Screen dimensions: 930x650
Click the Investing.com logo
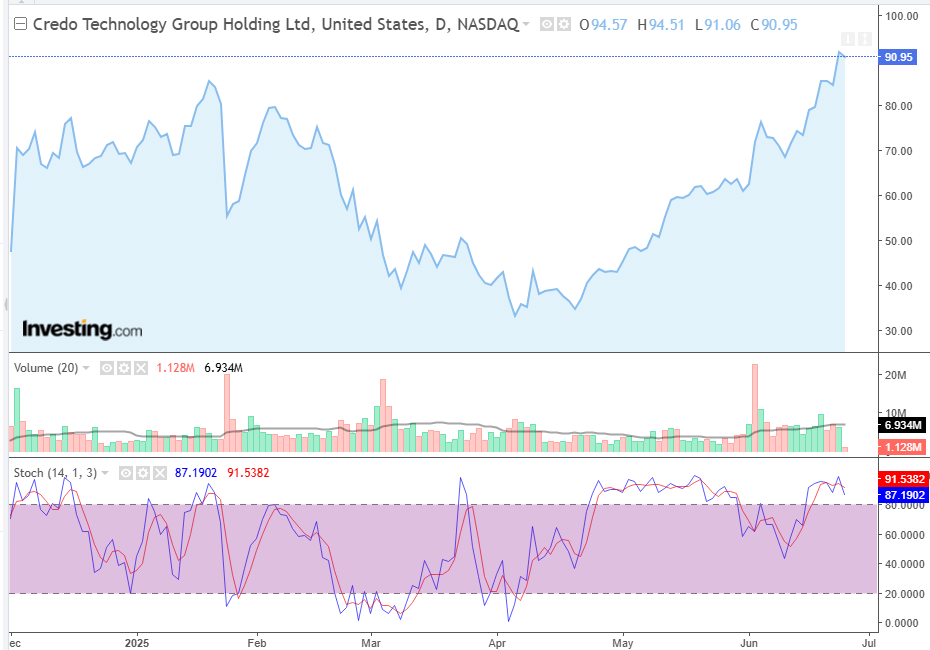(x=82, y=329)
